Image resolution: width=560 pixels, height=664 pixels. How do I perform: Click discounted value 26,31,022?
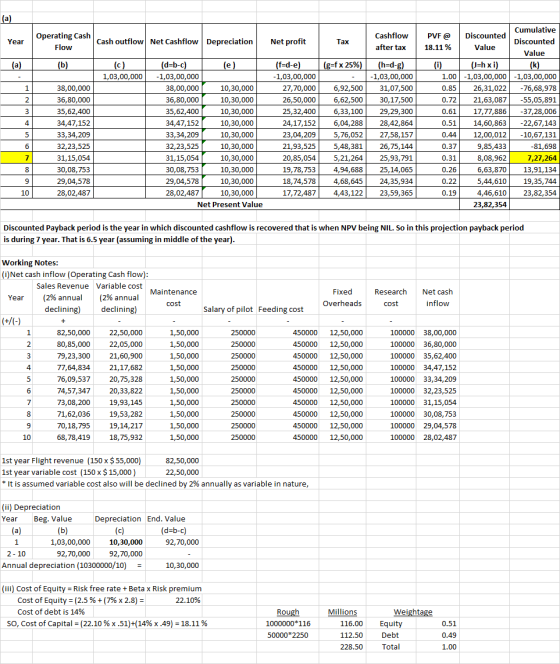click(490, 88)
